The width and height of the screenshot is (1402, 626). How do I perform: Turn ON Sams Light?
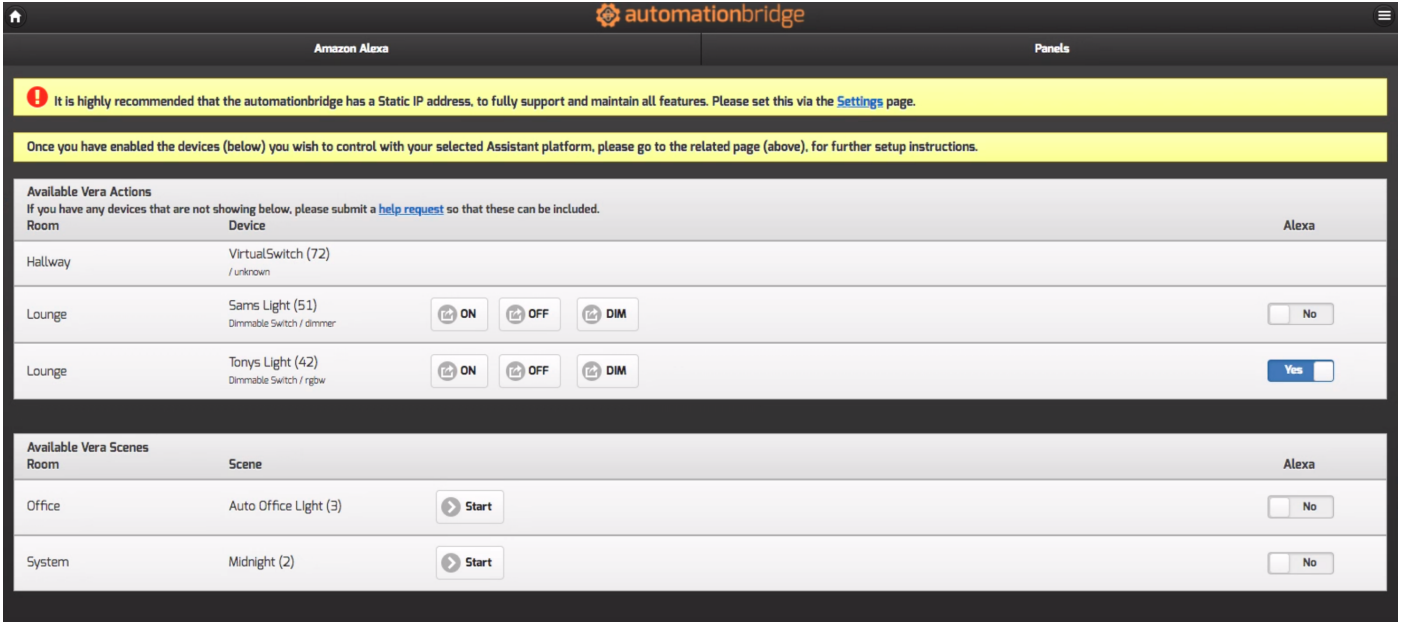click(458, 314)
